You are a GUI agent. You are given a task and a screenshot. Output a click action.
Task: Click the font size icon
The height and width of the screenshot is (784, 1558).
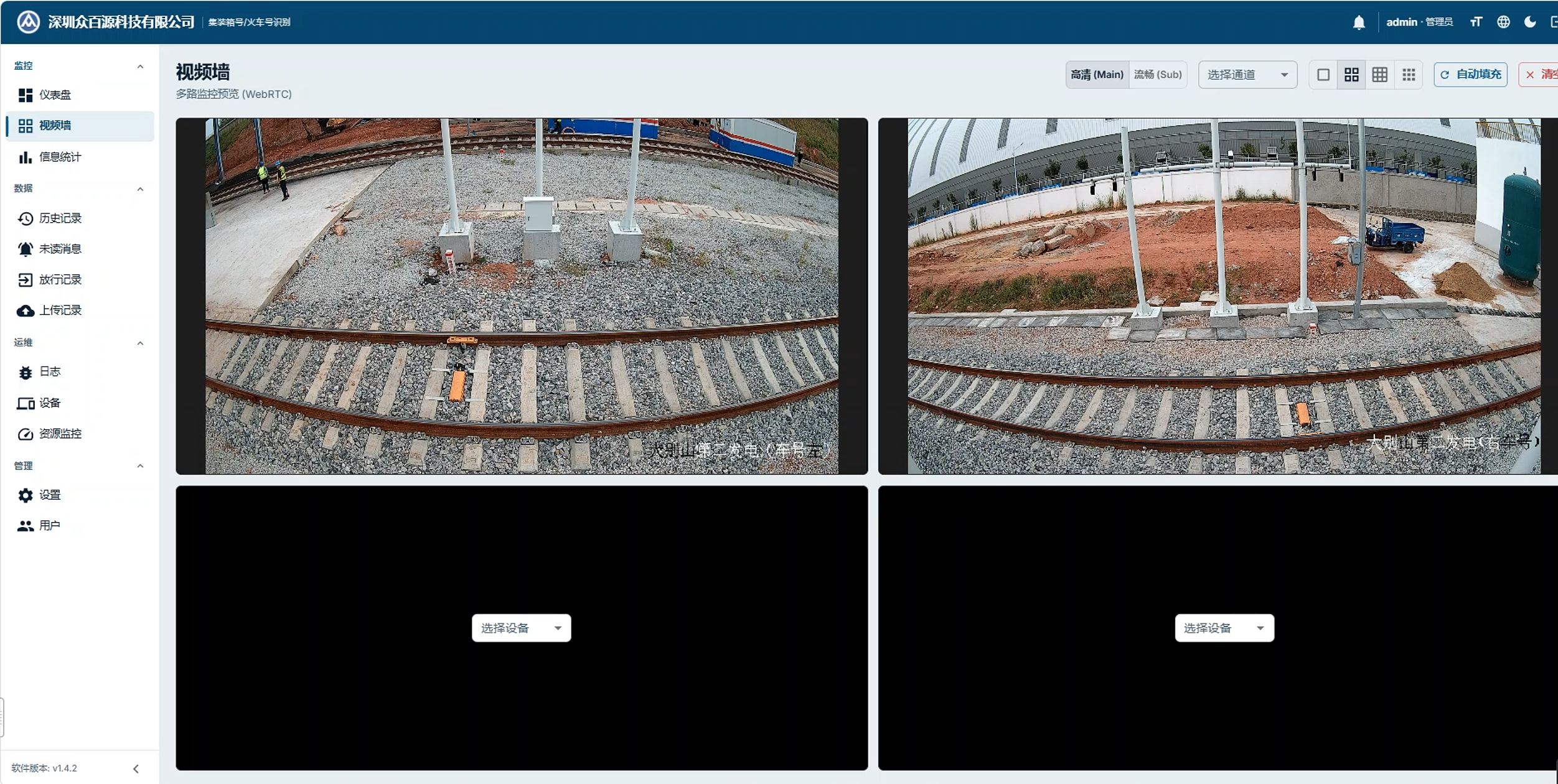pyautogui.click(x=1476, y=22)
